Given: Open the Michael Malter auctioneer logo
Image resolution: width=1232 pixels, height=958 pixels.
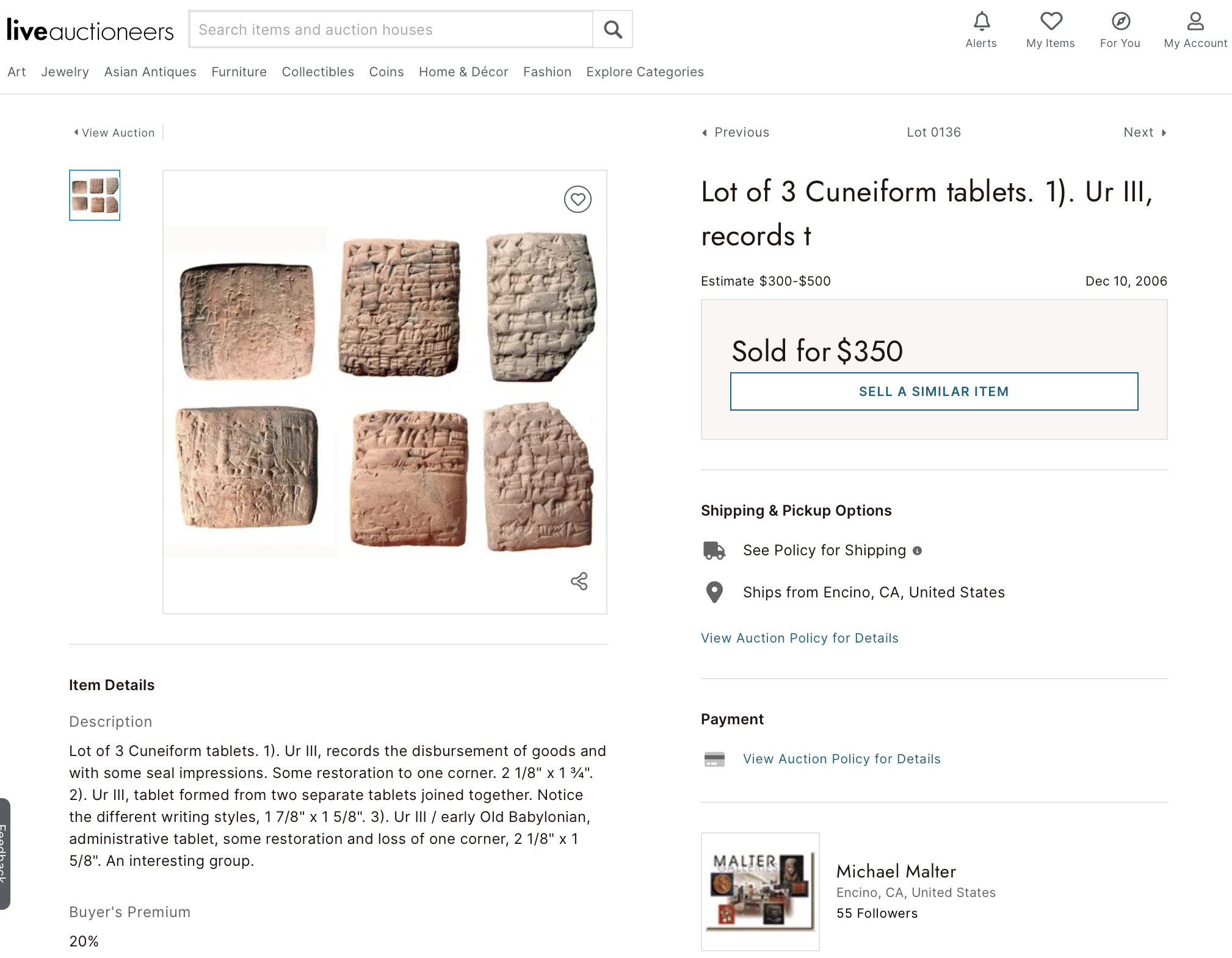Looking at the screenshot, I should 760,891.
